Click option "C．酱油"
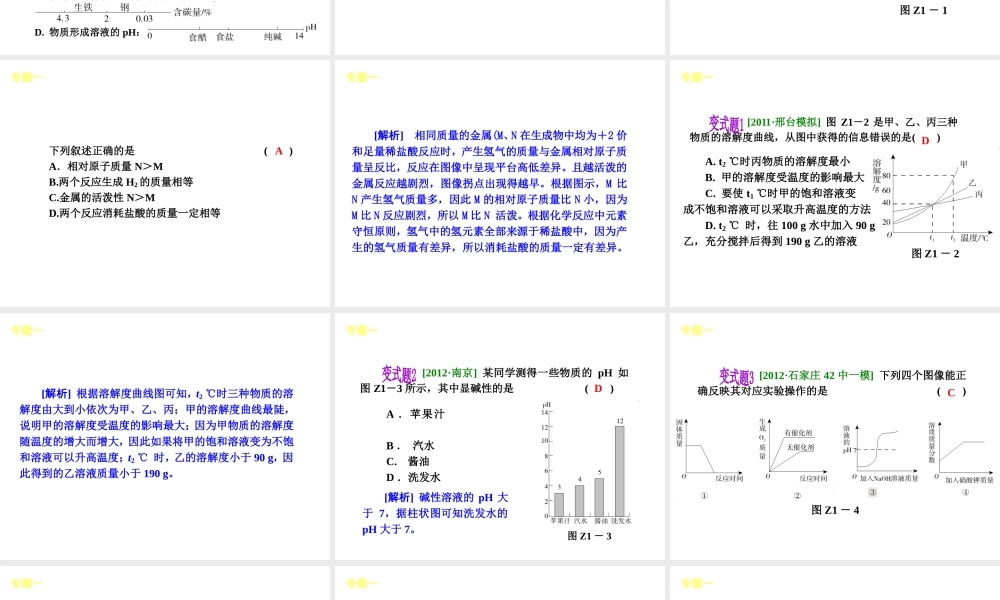 click(408, 461)
